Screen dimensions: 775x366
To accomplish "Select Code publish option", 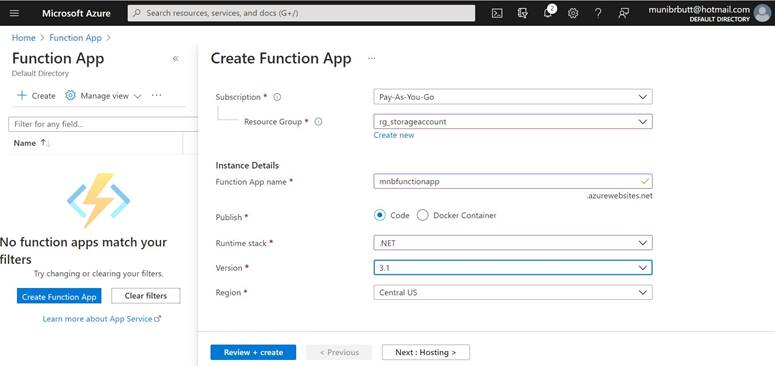I will pyautogui.click(x=380, y=215).
